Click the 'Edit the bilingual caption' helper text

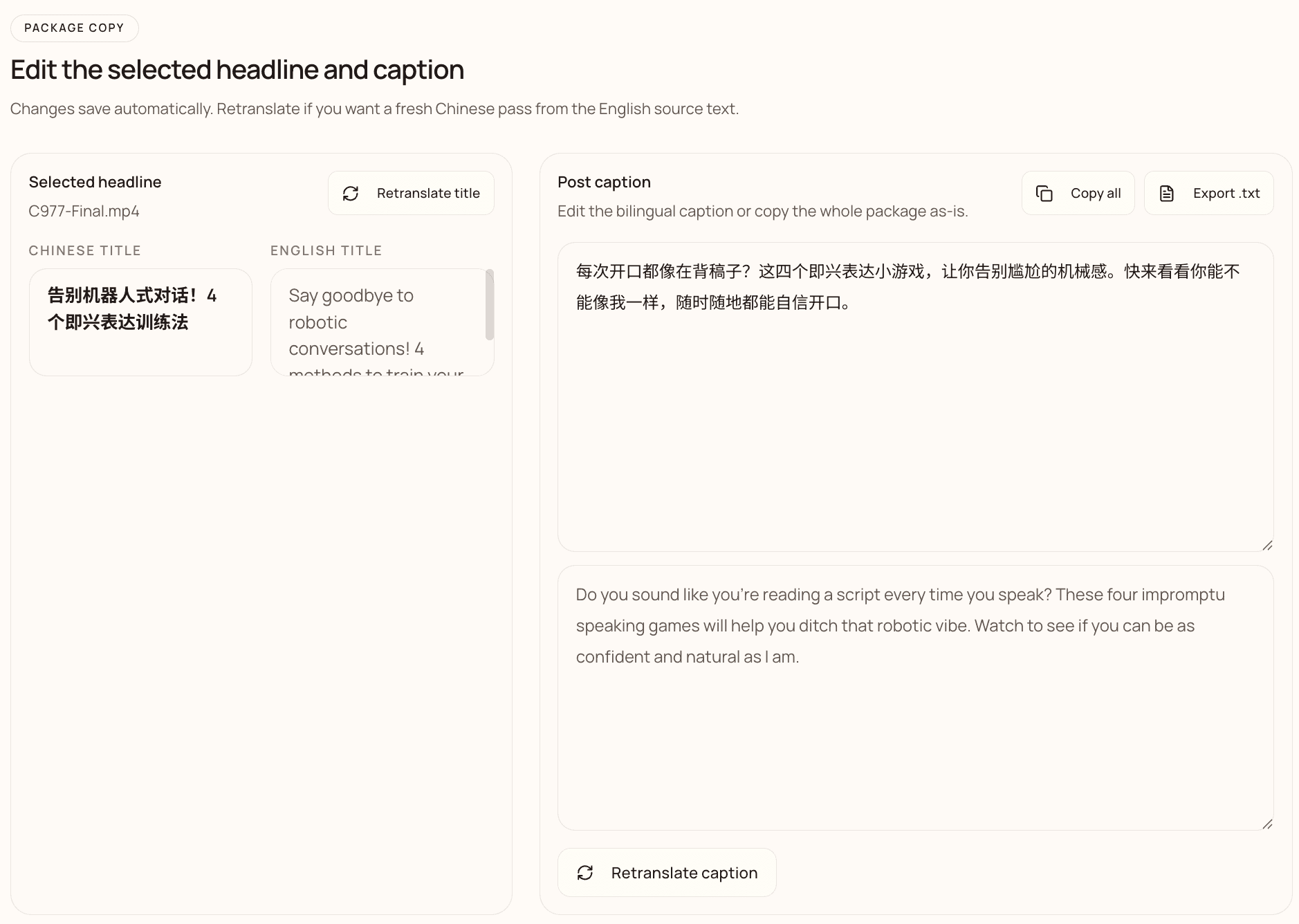point(762,212)
